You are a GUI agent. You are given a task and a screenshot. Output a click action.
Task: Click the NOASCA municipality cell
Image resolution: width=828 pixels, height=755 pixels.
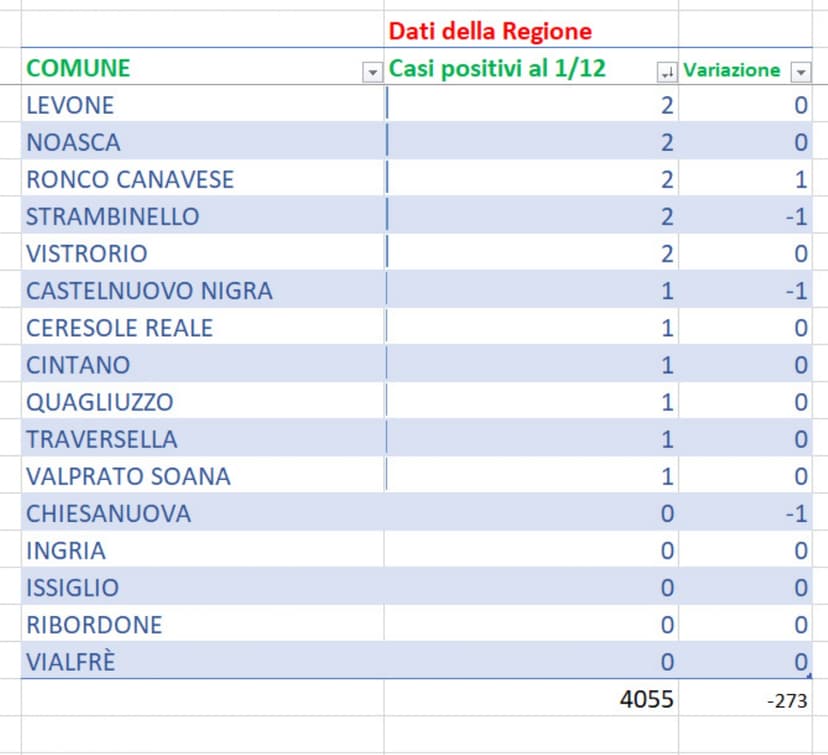[73, 142]
